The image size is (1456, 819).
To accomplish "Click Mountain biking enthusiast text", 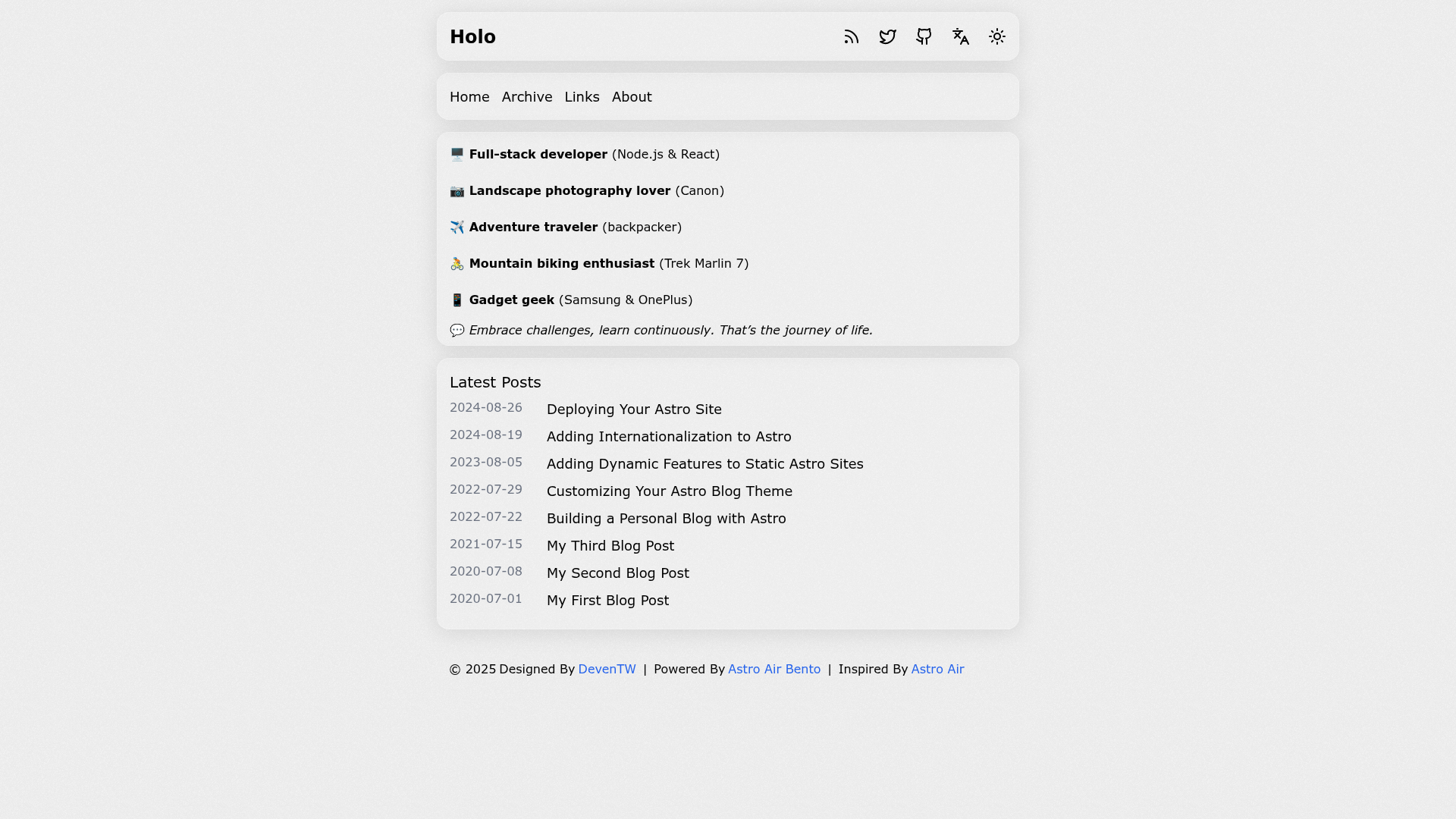I will [x=562, y=264].
